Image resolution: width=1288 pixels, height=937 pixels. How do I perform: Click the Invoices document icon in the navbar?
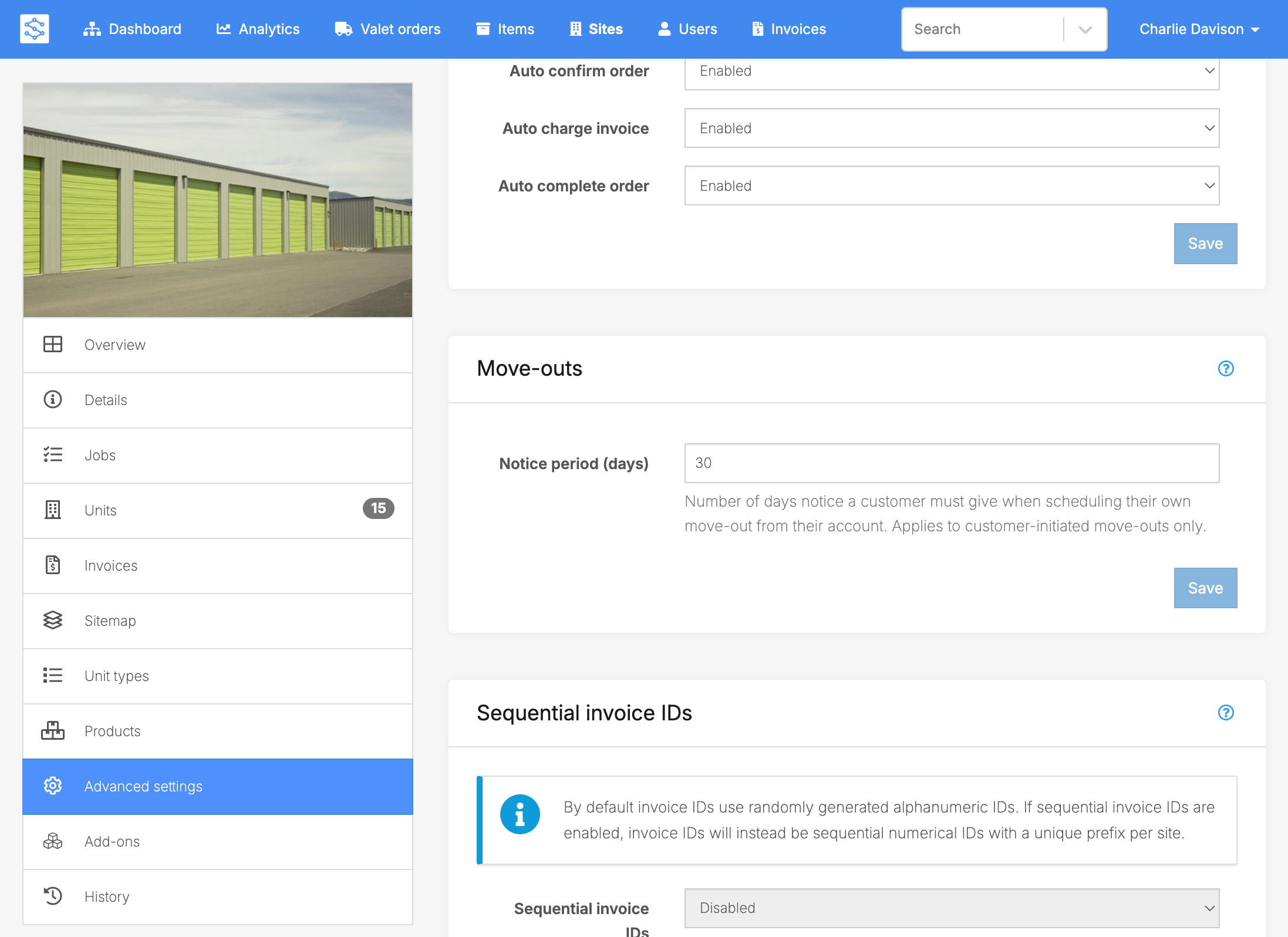758,29
